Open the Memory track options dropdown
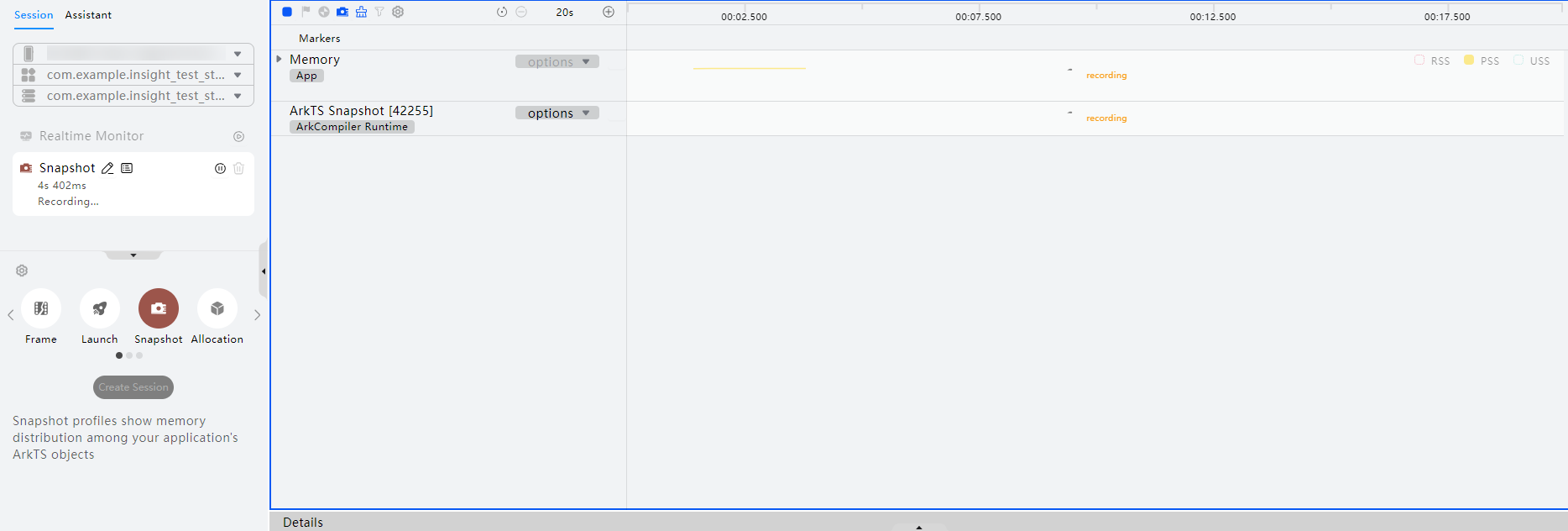This screenshot has height=531, width=1568. point(557,61)
